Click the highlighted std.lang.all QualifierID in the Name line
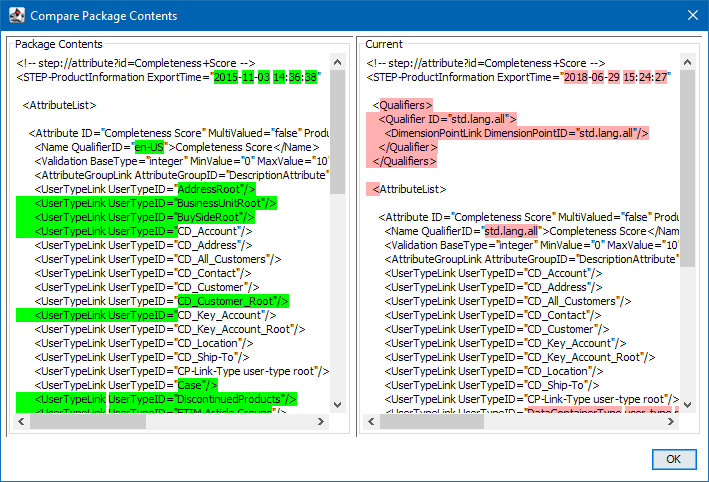709x482 pixels. [x=511, y=232]
